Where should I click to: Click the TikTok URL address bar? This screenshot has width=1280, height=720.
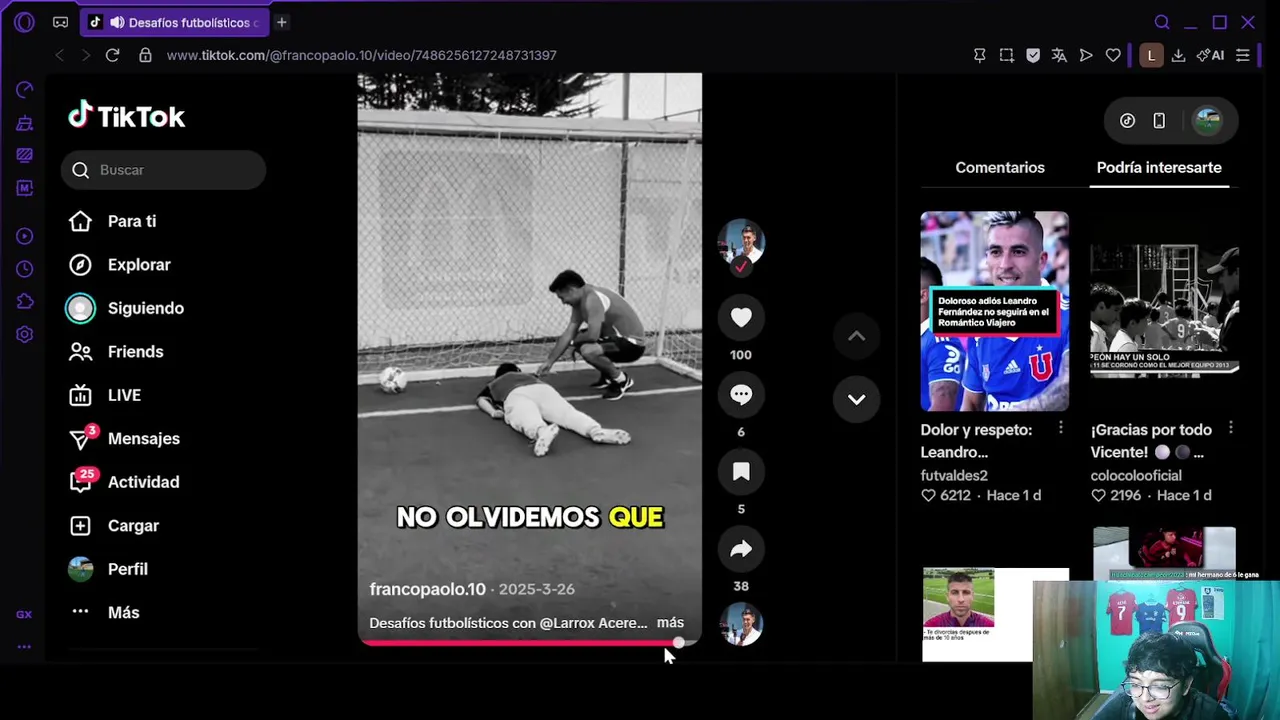click(362, 55)
